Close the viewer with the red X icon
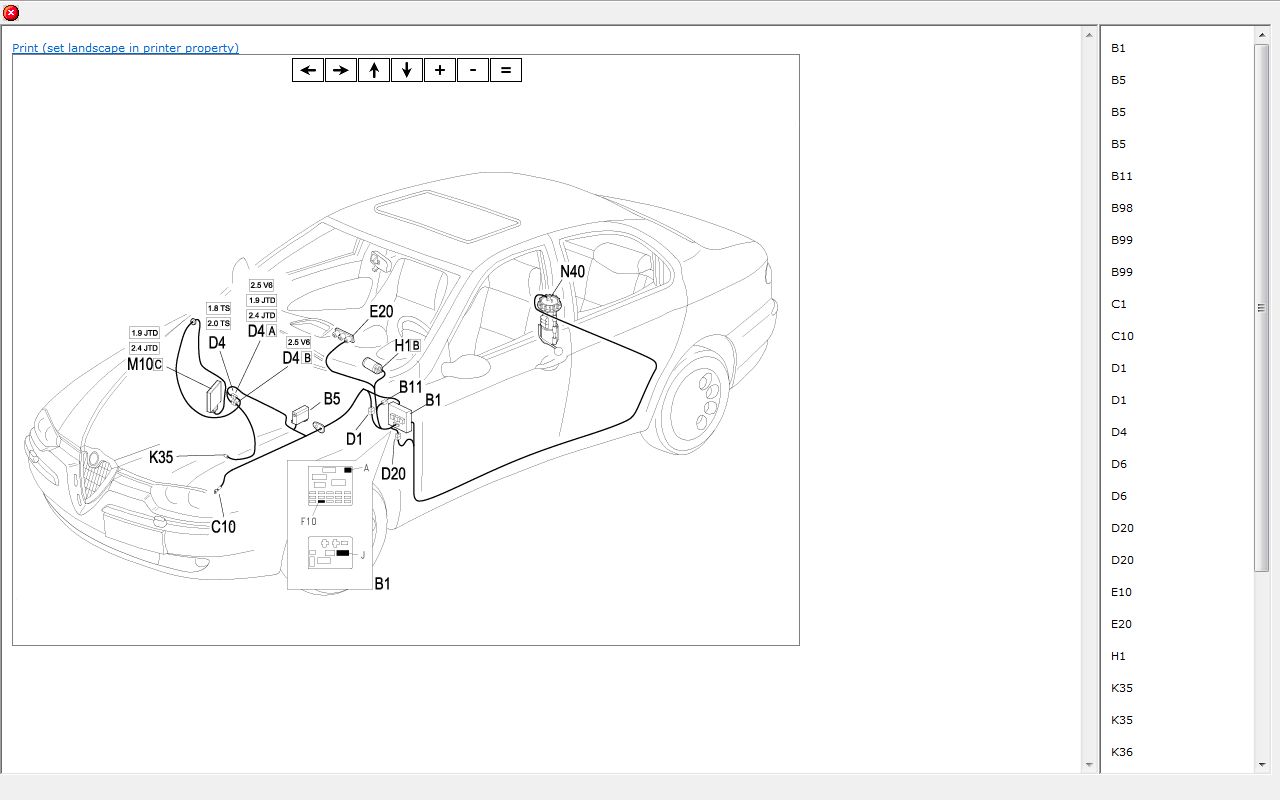This screenshot has width=1280, height=800. coord(11,13)
